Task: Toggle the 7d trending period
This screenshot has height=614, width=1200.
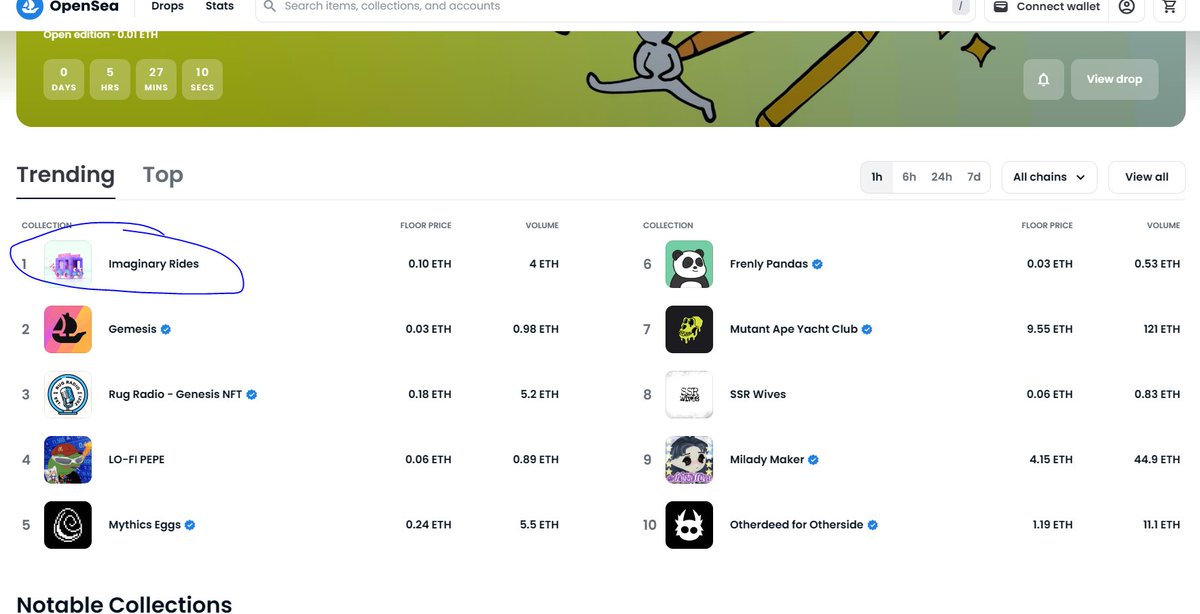Action: [973, 176]
